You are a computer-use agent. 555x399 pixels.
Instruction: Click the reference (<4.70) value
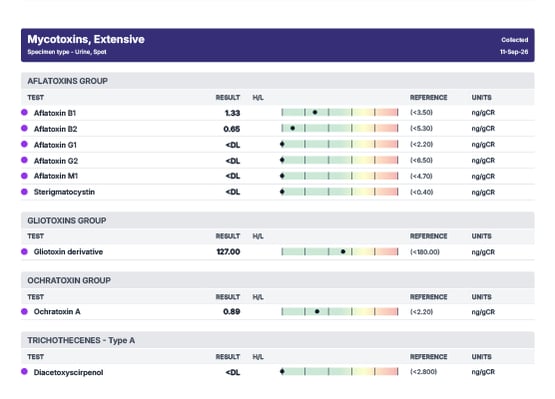click(421, 176)
